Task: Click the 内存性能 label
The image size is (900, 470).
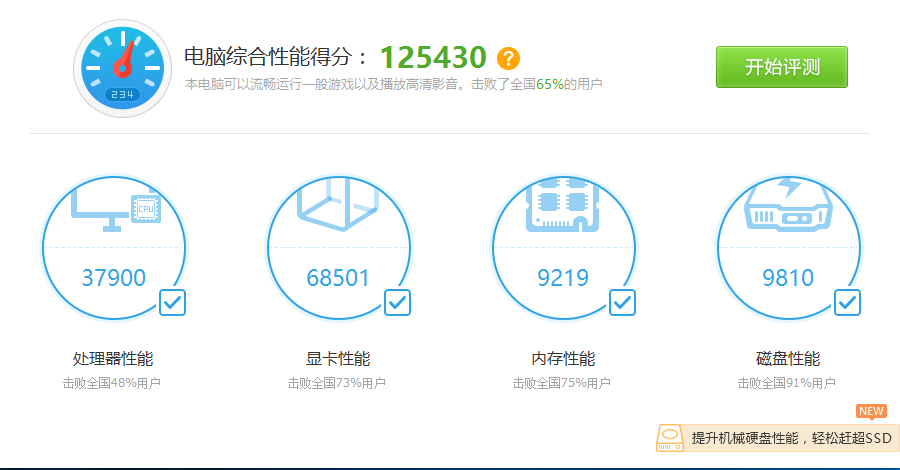Action: click(x=563, y=359)
